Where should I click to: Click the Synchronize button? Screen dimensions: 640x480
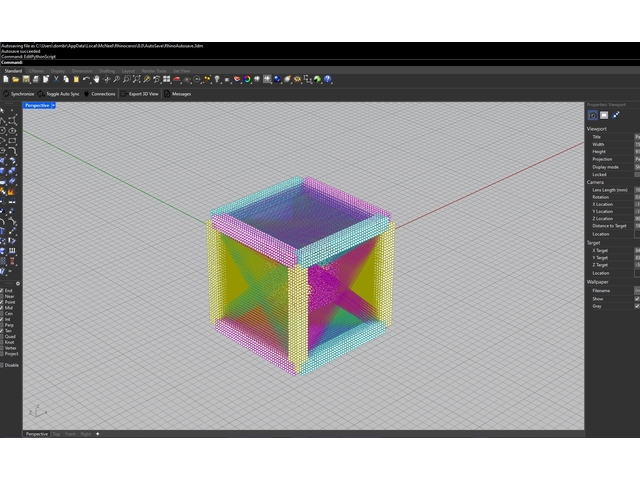[x=19, y=94]
